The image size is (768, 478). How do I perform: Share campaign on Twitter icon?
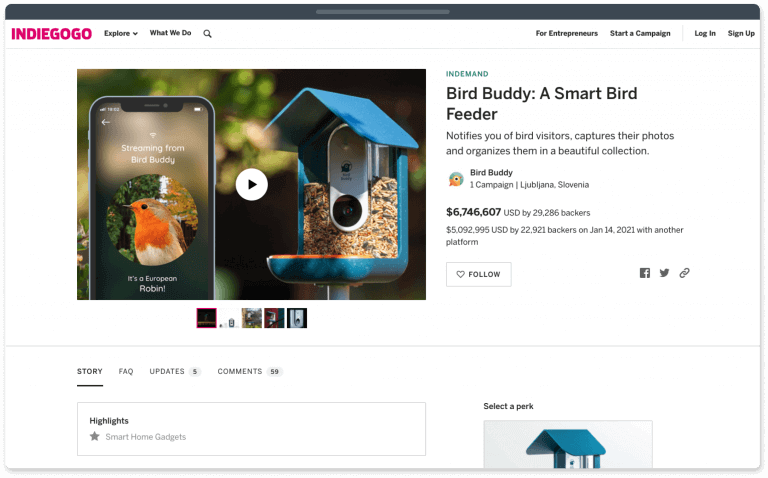tap(664, 273)
